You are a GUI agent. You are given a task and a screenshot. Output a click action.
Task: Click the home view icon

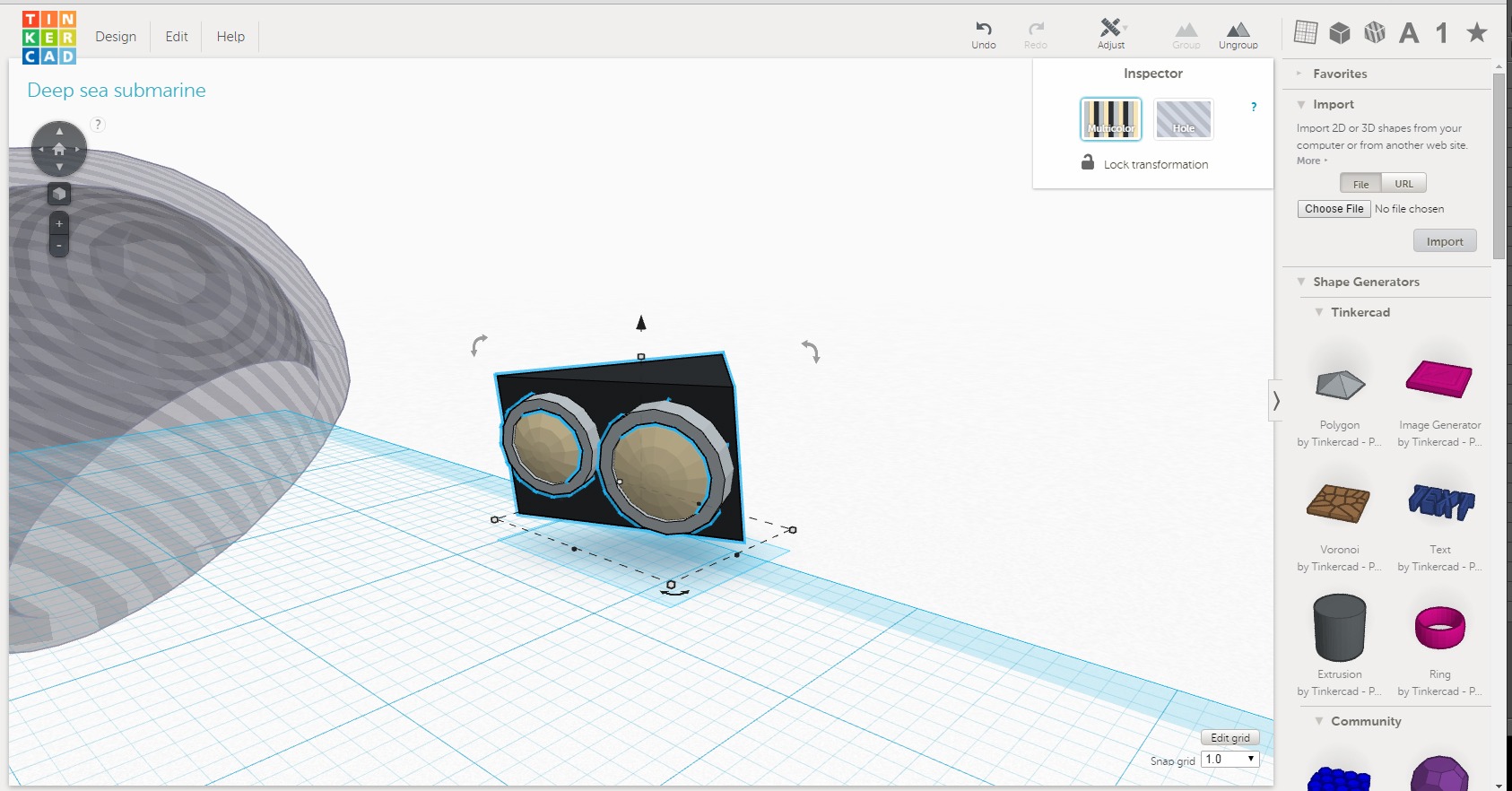pyautogui.click(x=59, y=149)
